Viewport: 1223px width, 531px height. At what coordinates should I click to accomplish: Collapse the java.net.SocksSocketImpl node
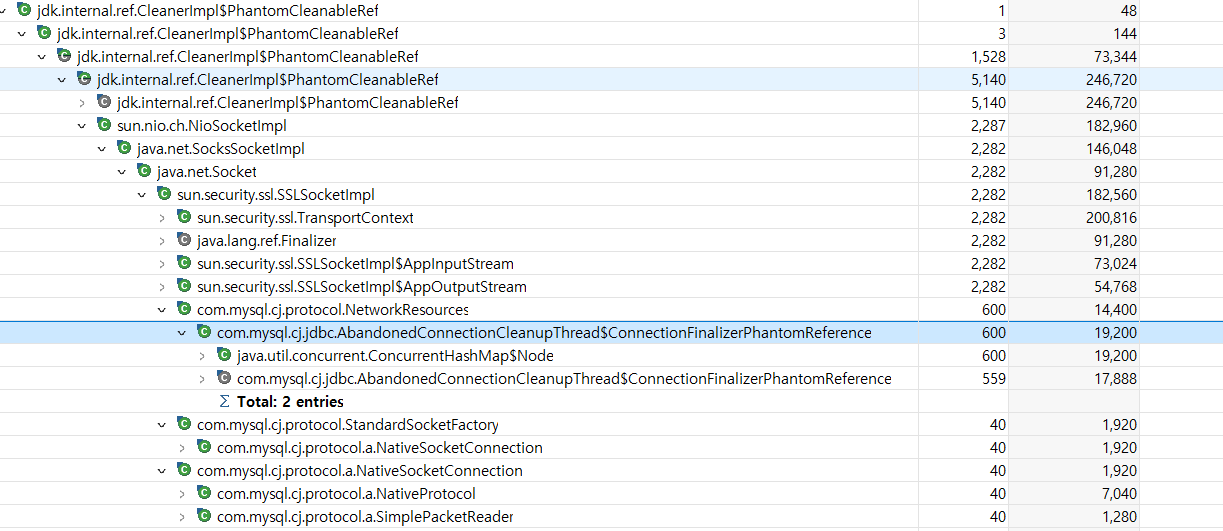[102, 148]
